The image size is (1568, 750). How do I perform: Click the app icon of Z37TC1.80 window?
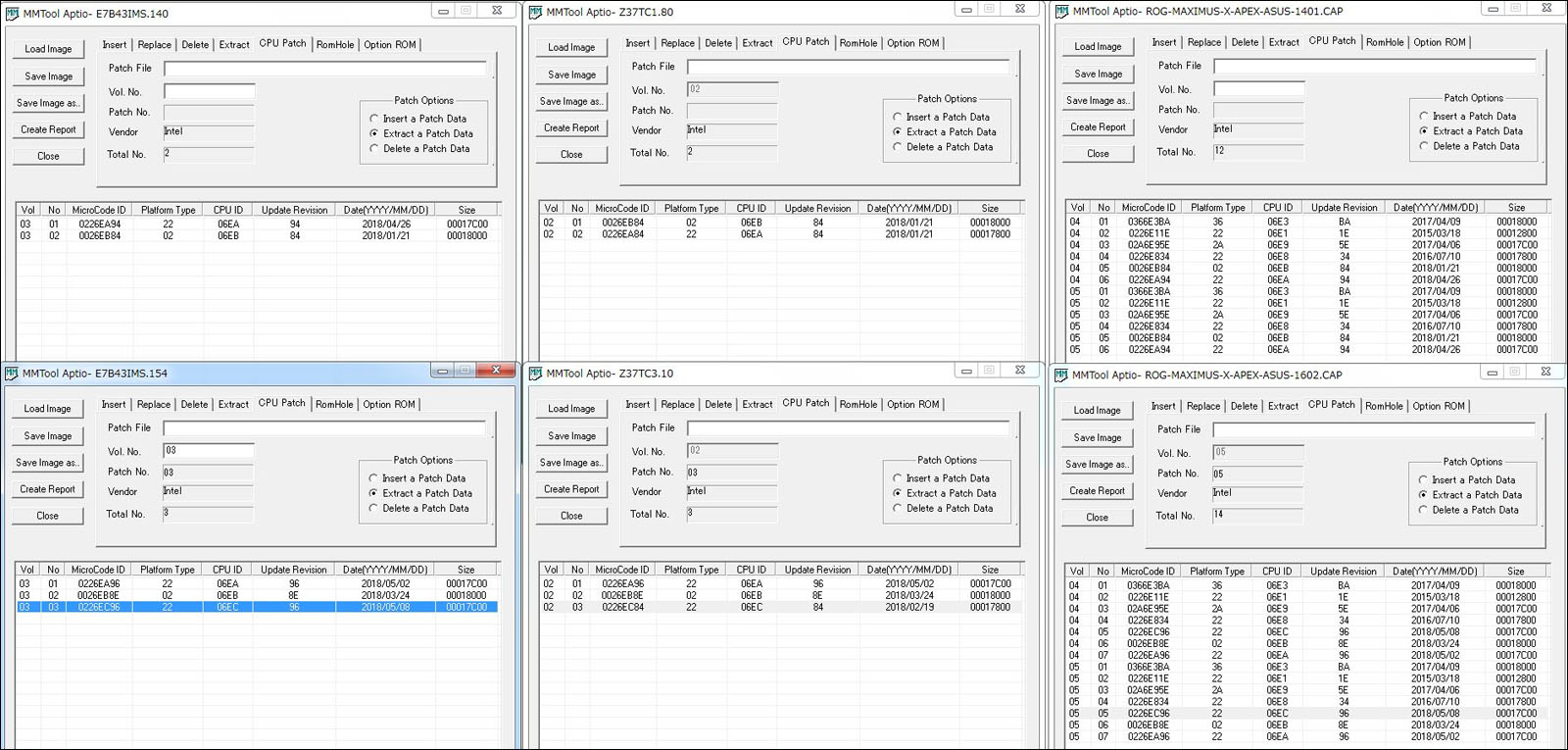click(535, 13)
